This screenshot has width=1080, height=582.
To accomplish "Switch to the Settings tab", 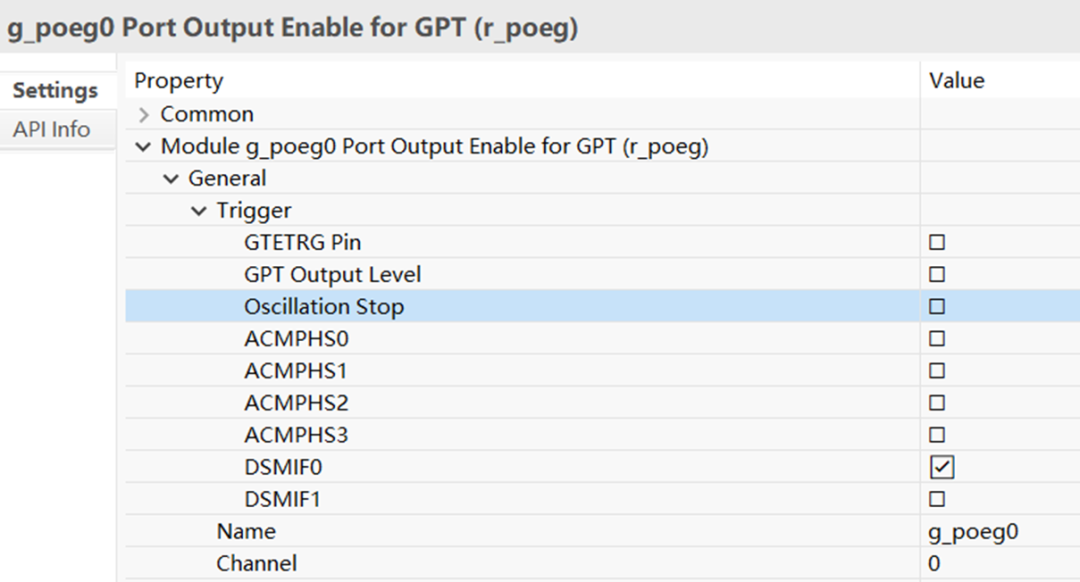I will (x=55, y=90).
